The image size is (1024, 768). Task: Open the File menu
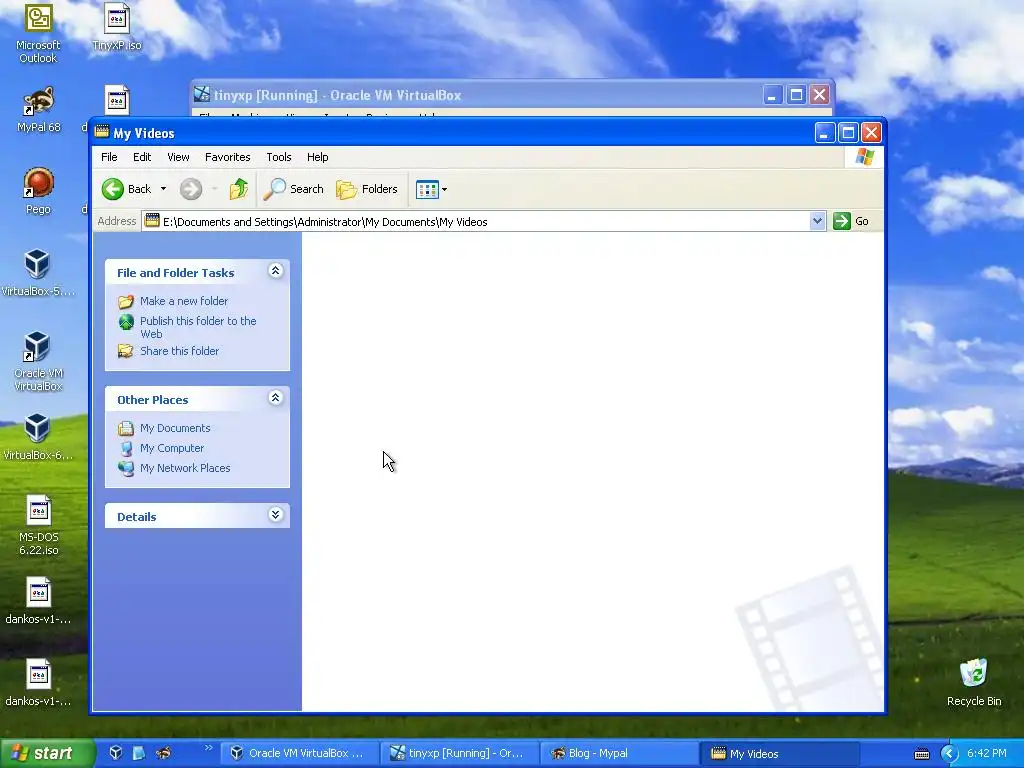[x=109, y=157]
